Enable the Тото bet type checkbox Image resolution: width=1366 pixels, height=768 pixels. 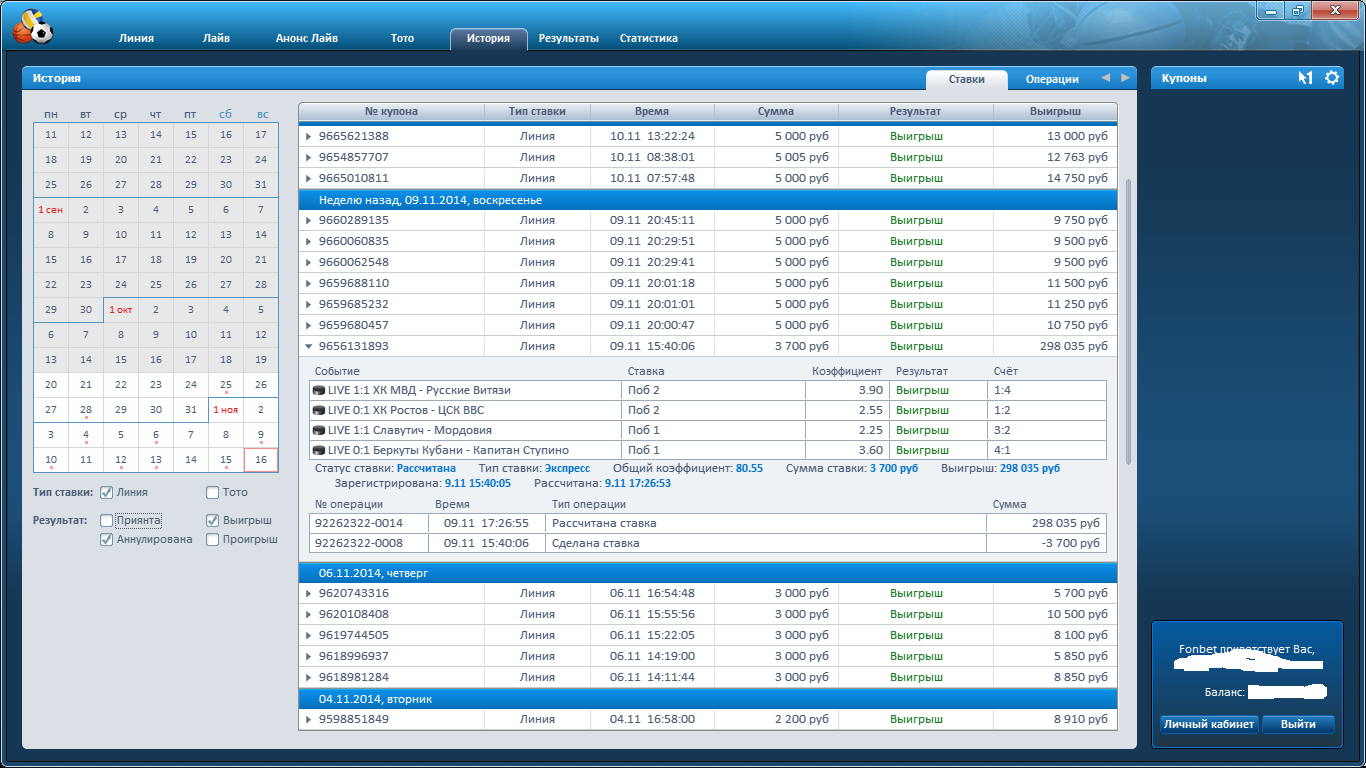point(212,492)
